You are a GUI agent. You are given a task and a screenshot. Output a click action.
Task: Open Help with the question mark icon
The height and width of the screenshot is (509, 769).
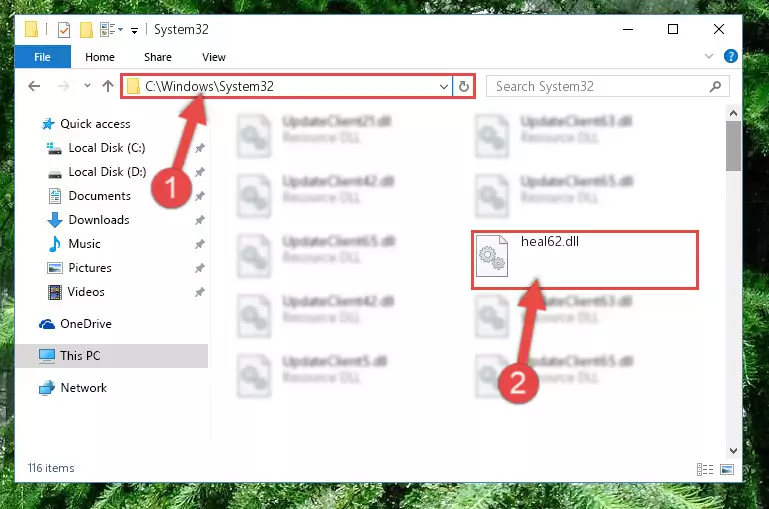pos(730,56)
